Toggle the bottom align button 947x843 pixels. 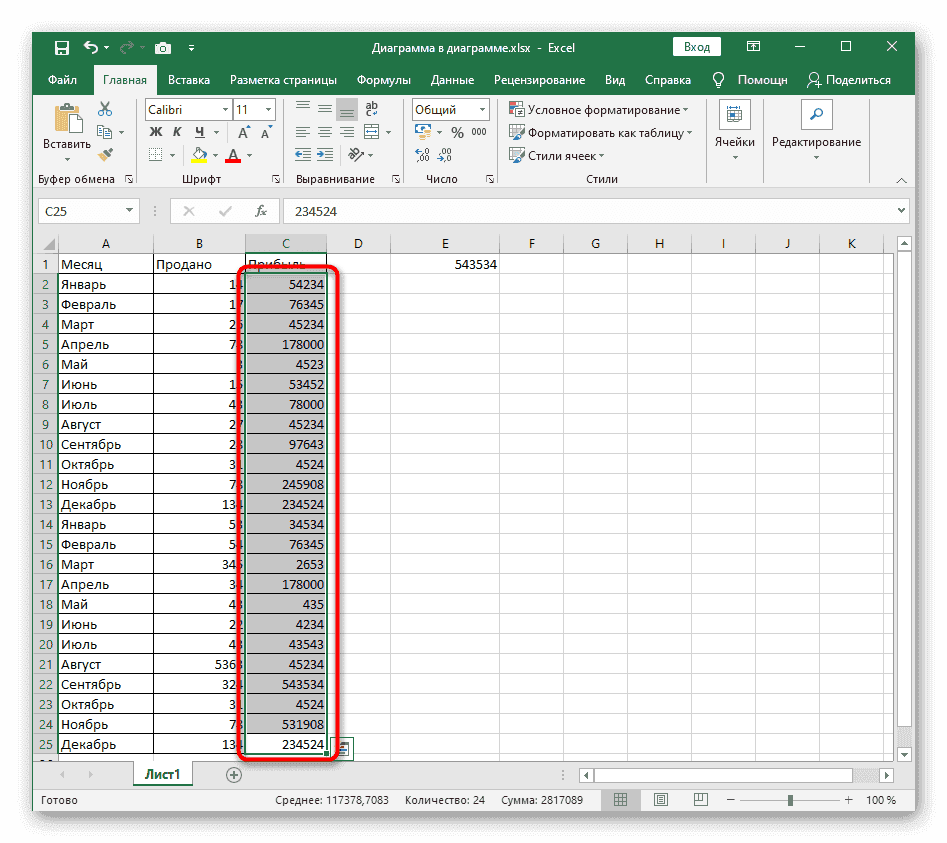pyautogui.click(x=346, y=110)
